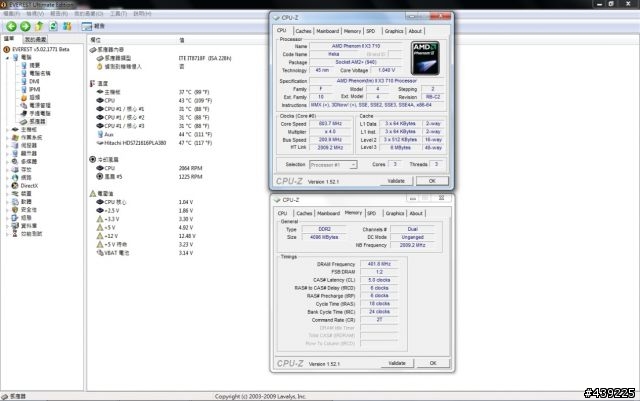Open Graphics tab in bottom CPU-Z window
The width and height of the screenshot is (640, 401).
(x=395, y=213)
